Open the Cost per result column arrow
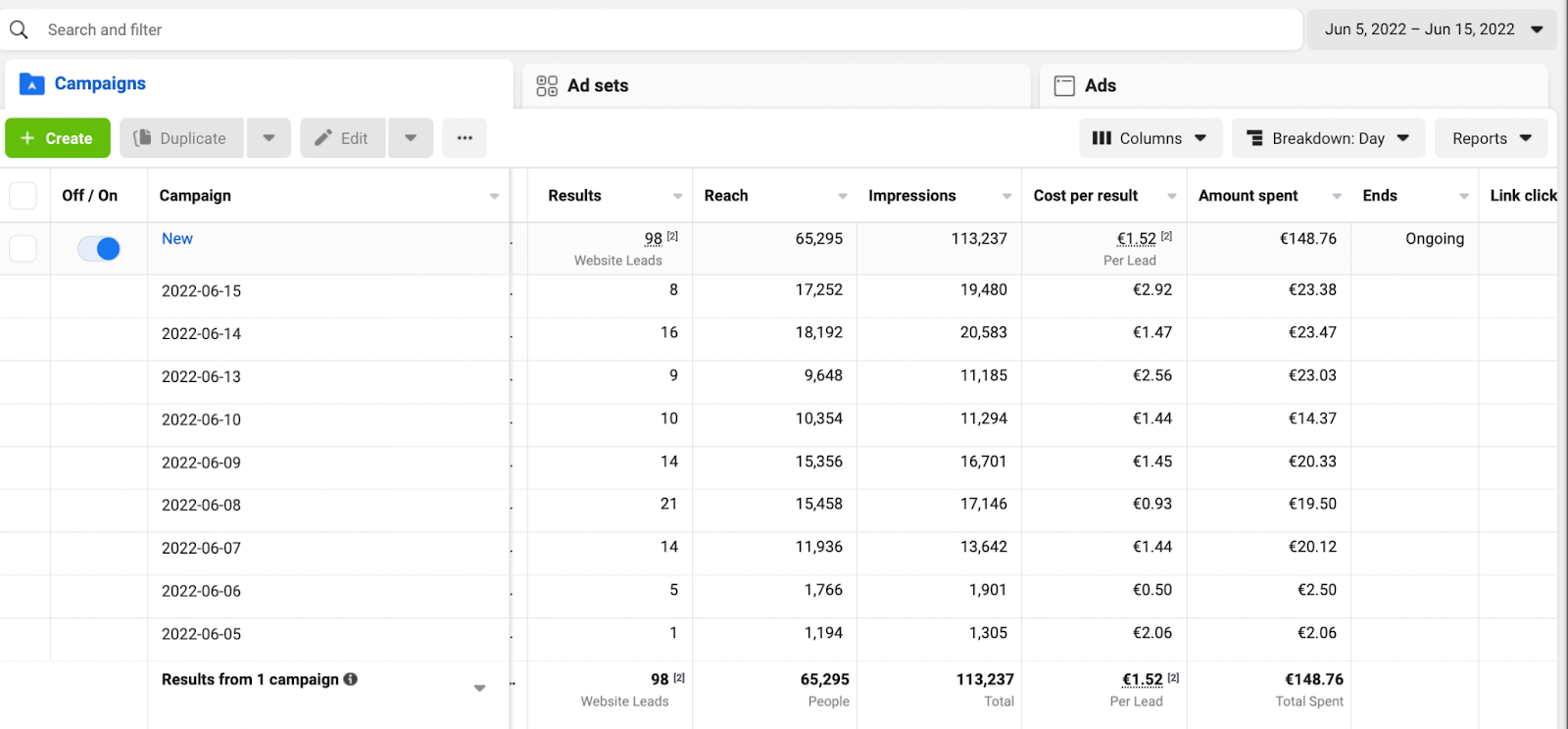This screenshot has height=729, width=1568. [1171, 197]
